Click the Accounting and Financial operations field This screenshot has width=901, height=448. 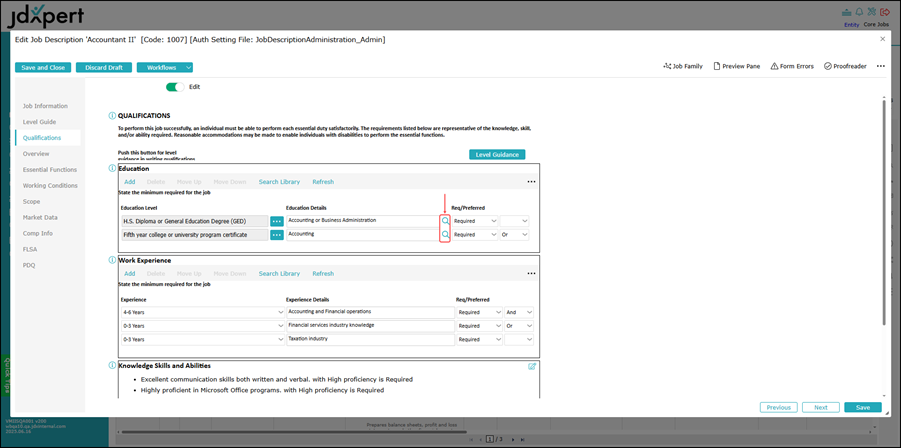(x=371, y=312)
